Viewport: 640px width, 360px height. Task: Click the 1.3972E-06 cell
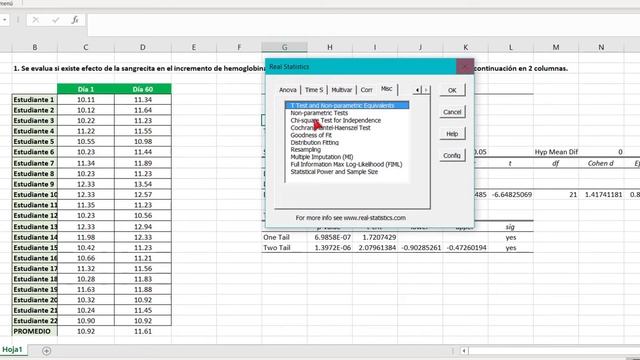pos(330,248)
